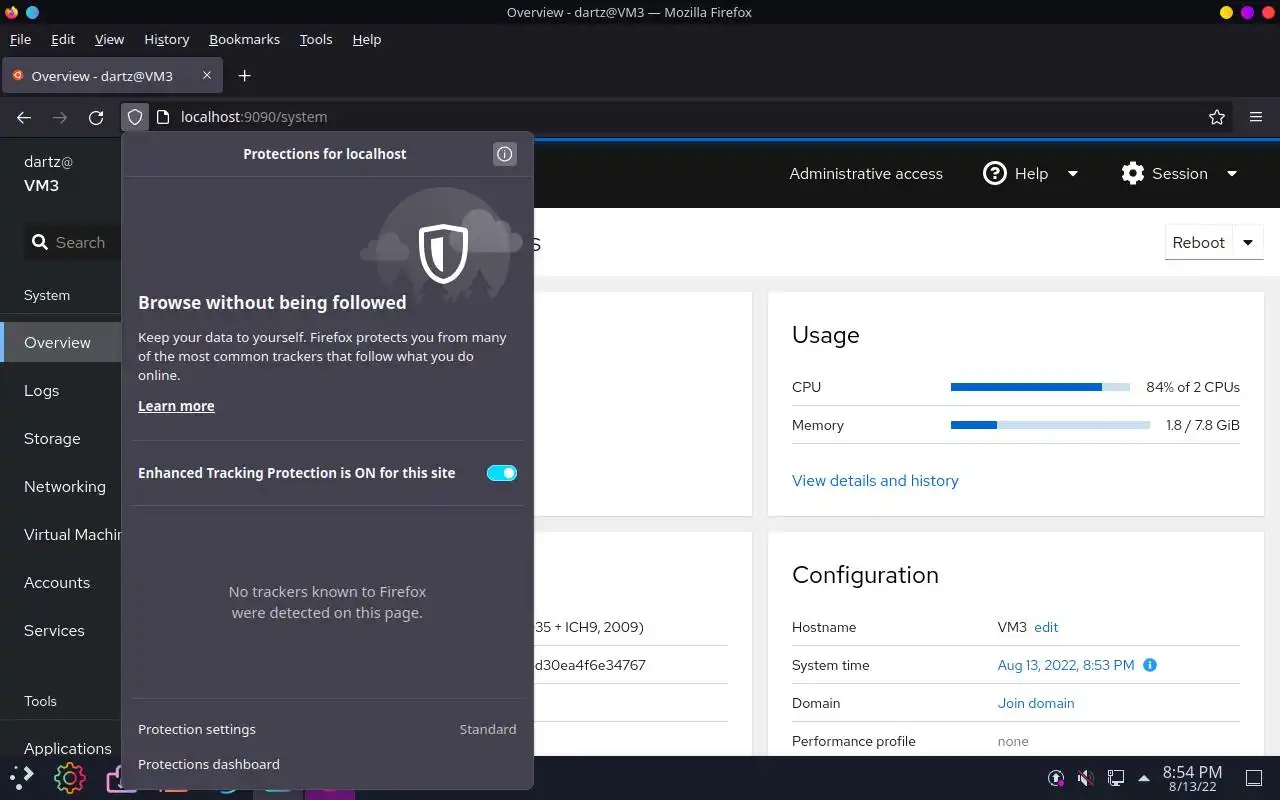
Task: Click the Reboot button
Action: point(1199,242)
